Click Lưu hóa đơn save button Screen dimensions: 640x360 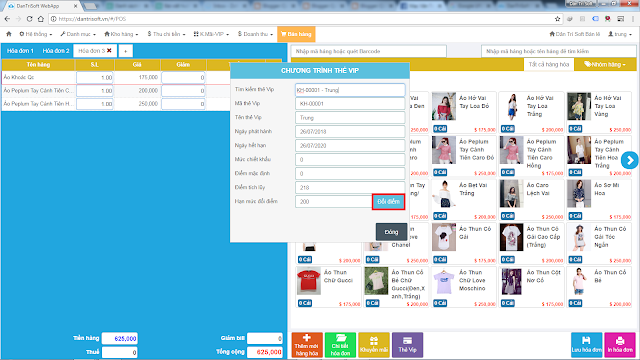(587, 345)
